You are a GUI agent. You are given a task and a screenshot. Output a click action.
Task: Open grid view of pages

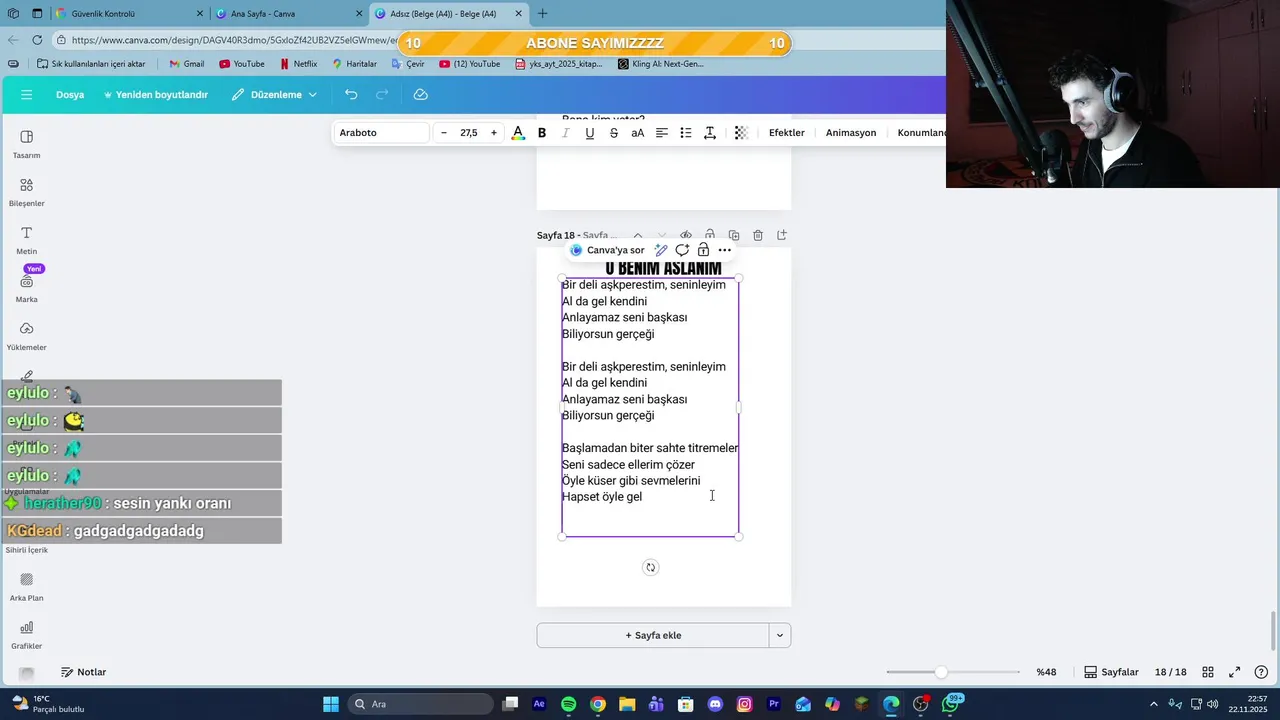[1208, 672]
